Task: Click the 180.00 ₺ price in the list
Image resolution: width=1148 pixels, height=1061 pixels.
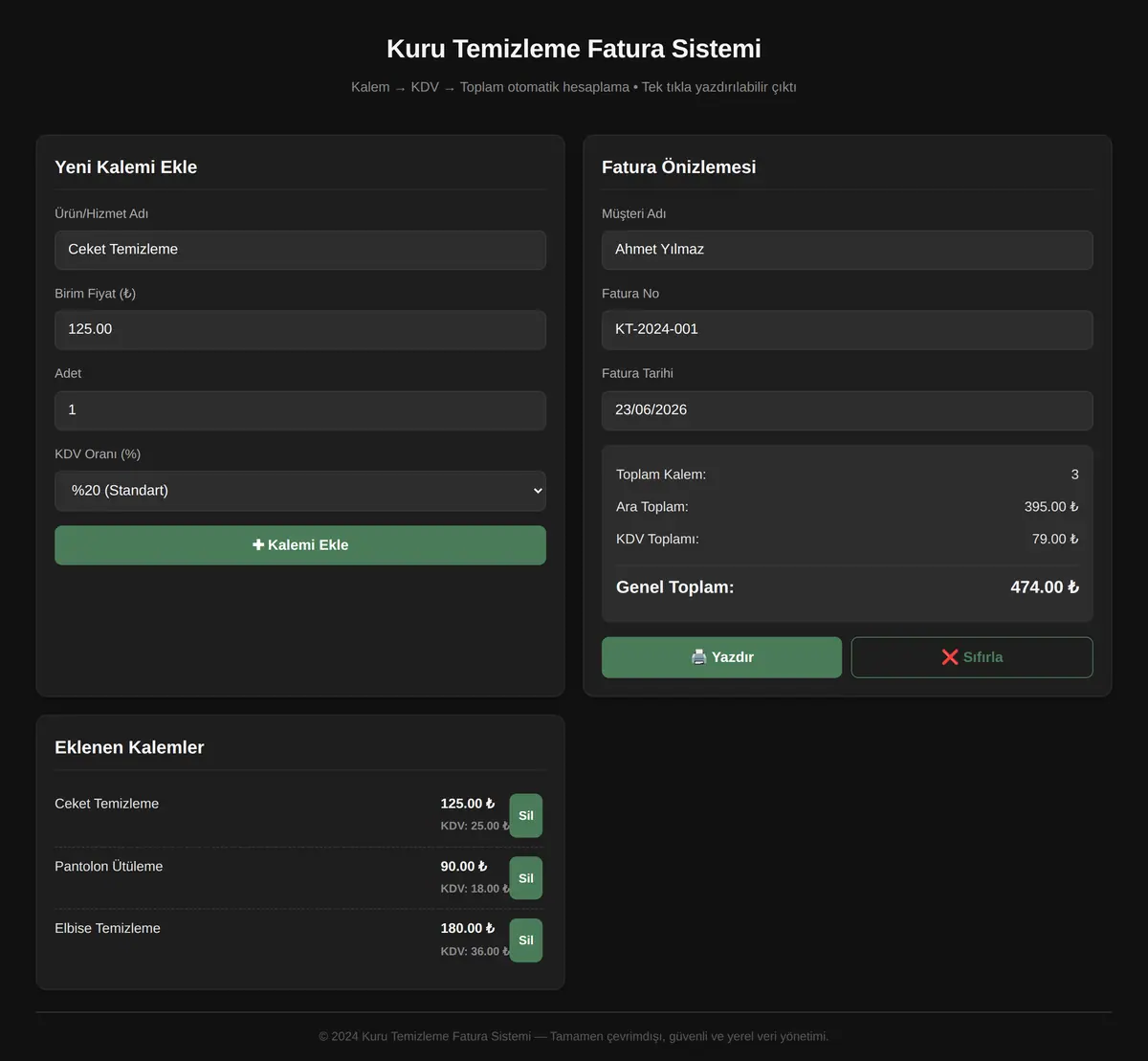Action: click(468, 929)
